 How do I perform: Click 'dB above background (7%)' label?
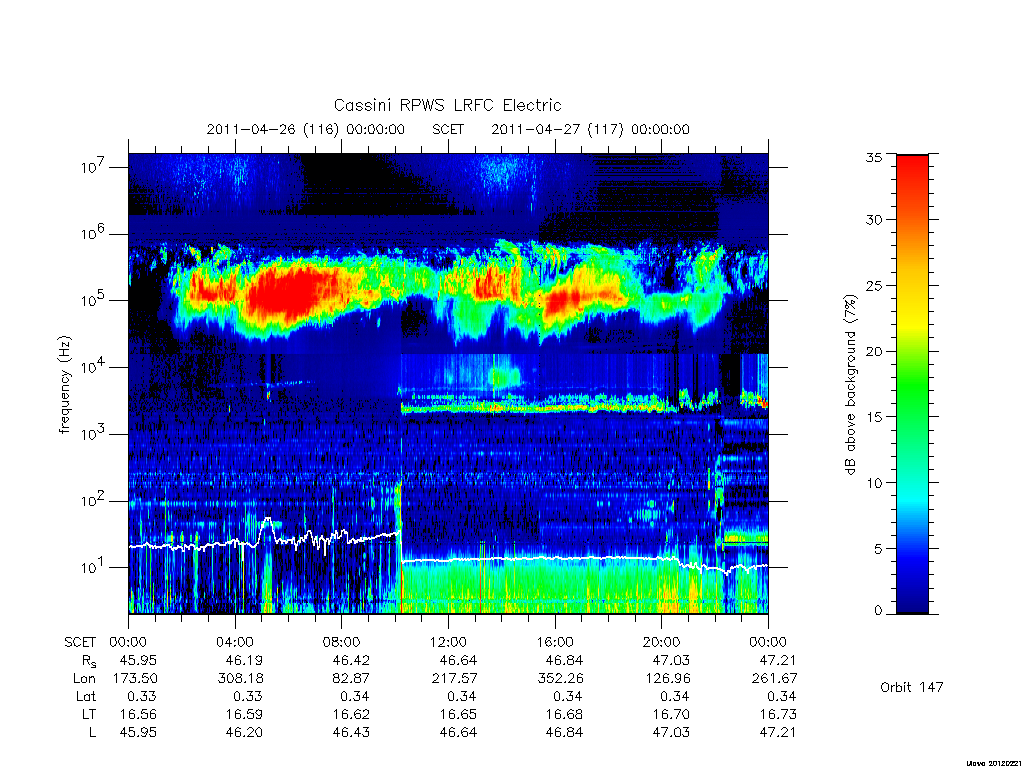tap(850, 385)
